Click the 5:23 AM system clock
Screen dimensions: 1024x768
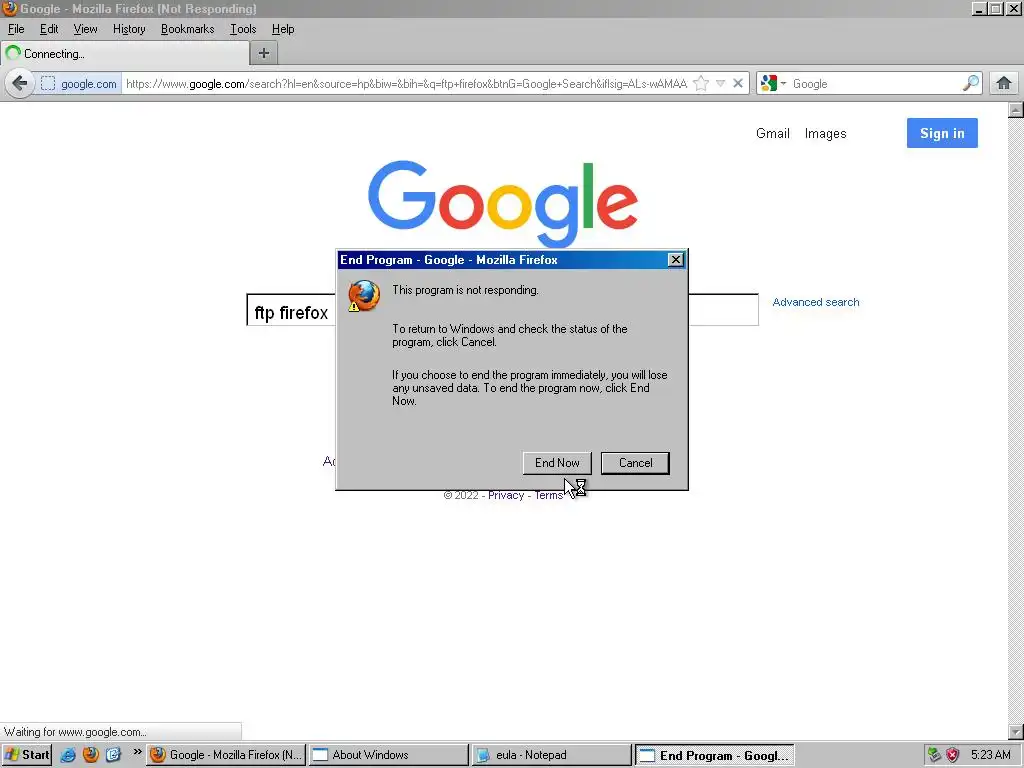click(x=991, y=755)
